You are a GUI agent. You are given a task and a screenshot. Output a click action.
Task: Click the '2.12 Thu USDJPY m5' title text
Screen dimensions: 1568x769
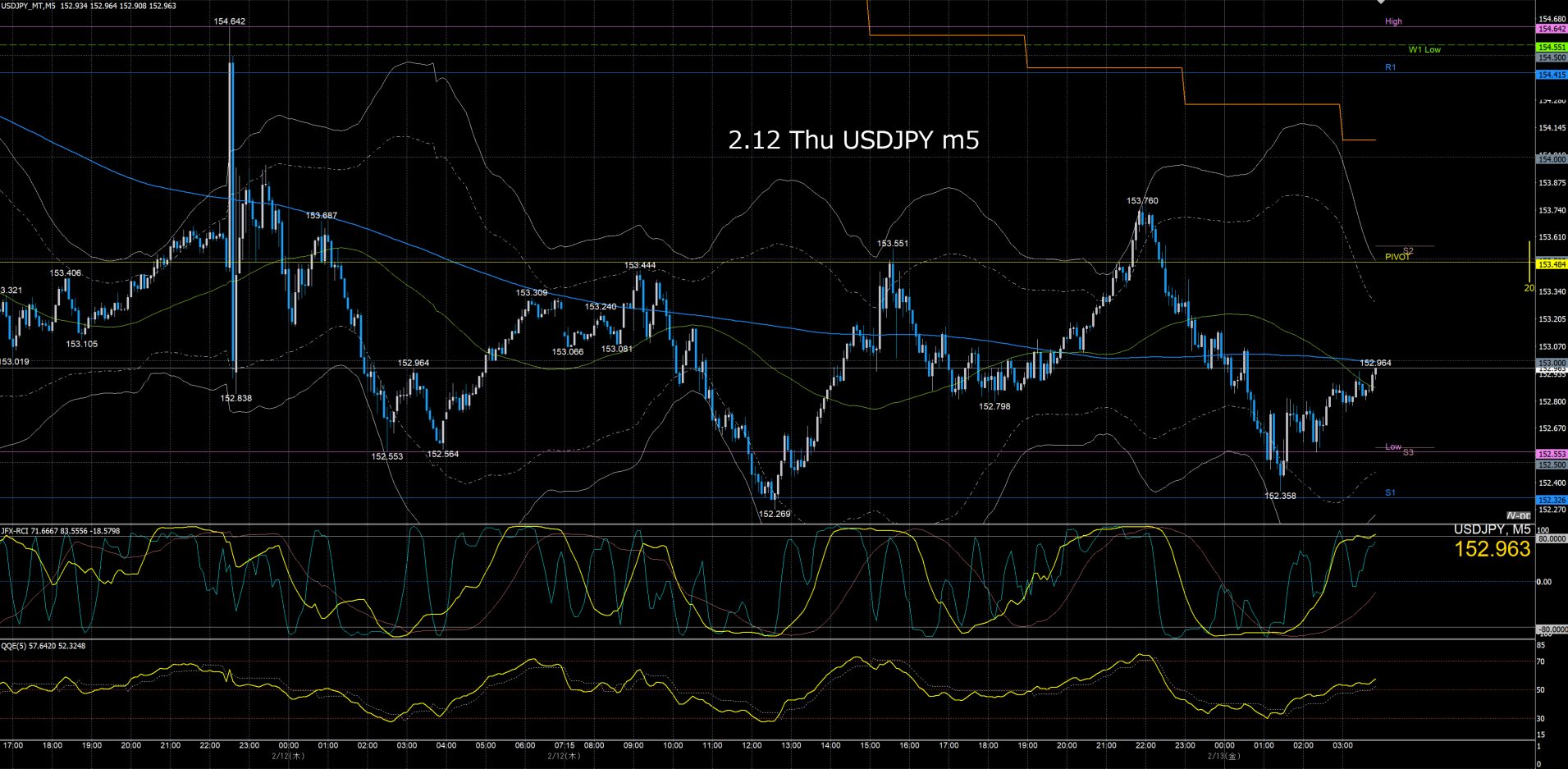tap(853, 140)
